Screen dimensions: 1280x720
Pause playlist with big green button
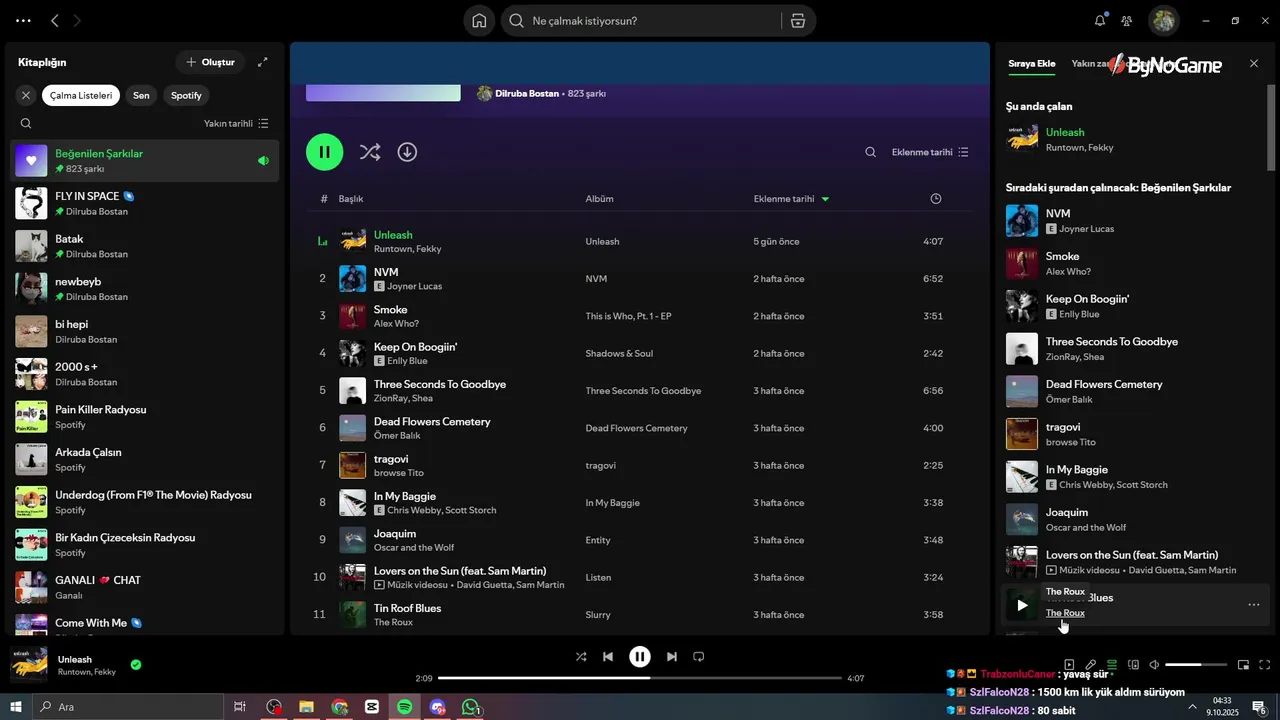coord(325,152)
